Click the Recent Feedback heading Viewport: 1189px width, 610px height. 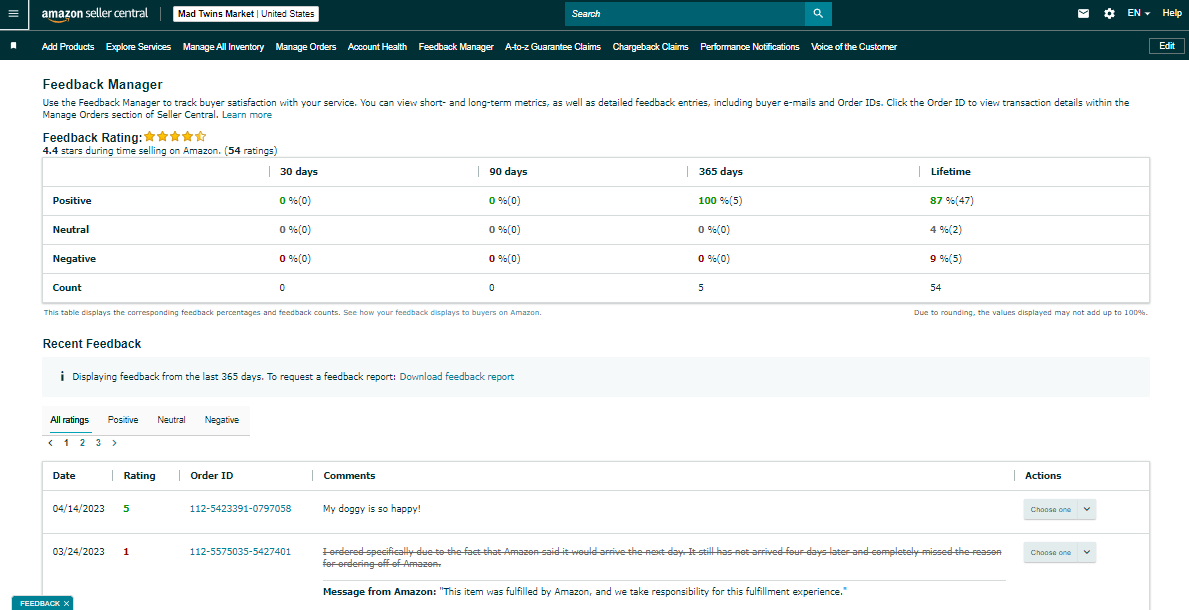point(92,344)
